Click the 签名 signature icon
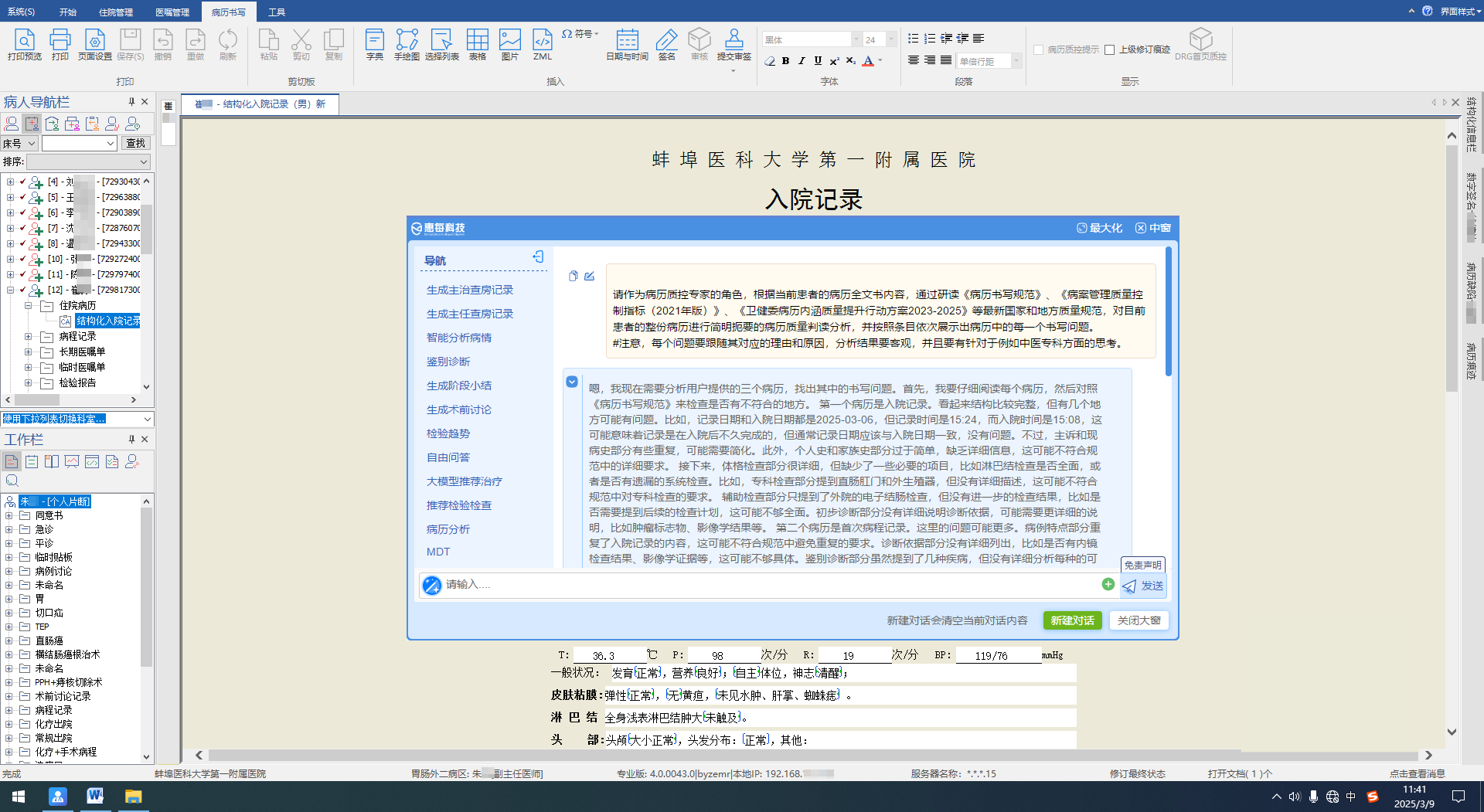 (x=666, y=44)
